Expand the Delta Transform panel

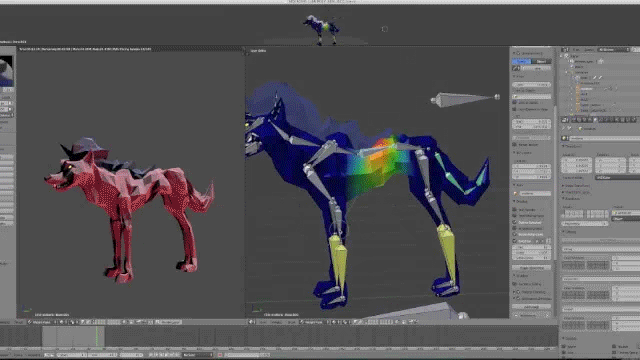coord(575,186)
